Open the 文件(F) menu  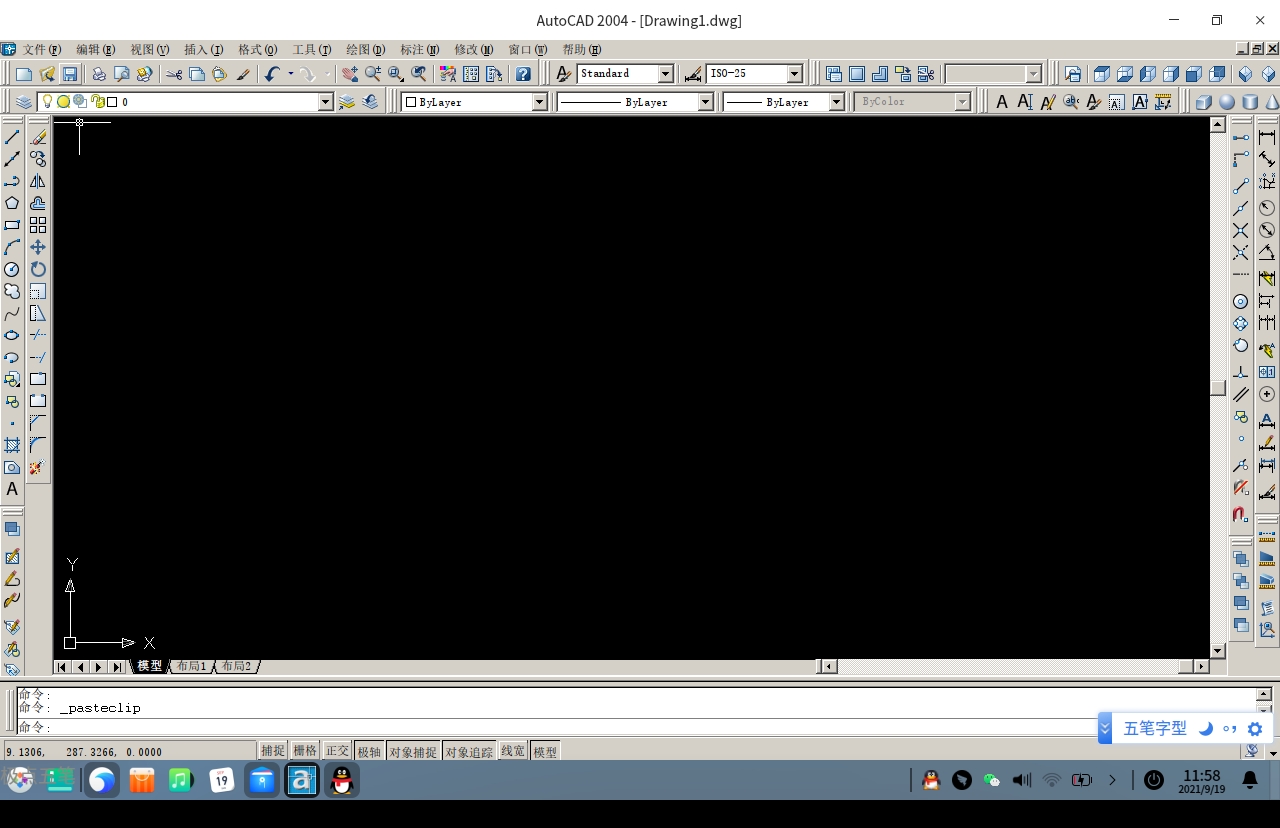(x=42, y=49)
